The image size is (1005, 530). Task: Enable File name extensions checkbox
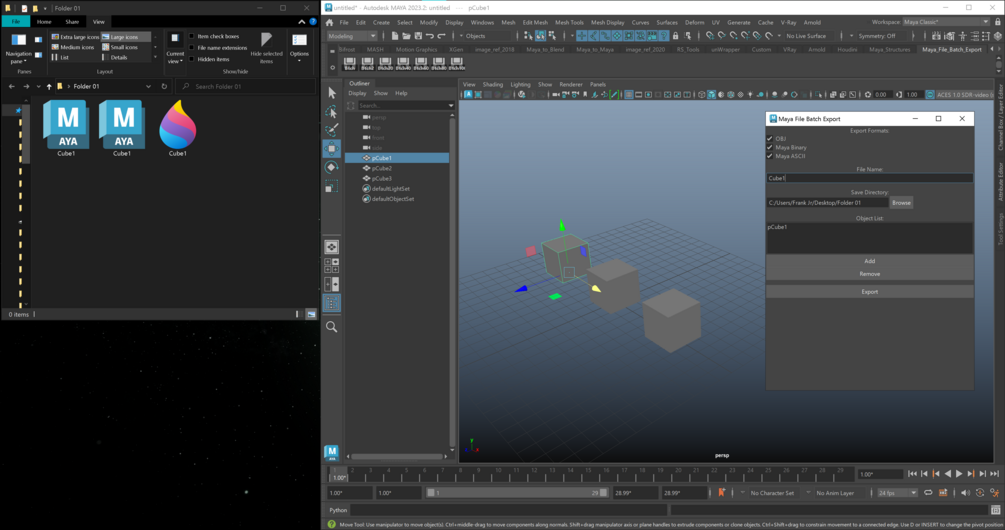(x=192, y=47)
